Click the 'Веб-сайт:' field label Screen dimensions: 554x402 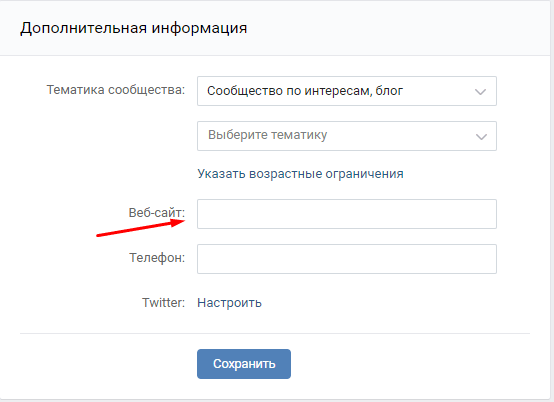click(157, 213)
